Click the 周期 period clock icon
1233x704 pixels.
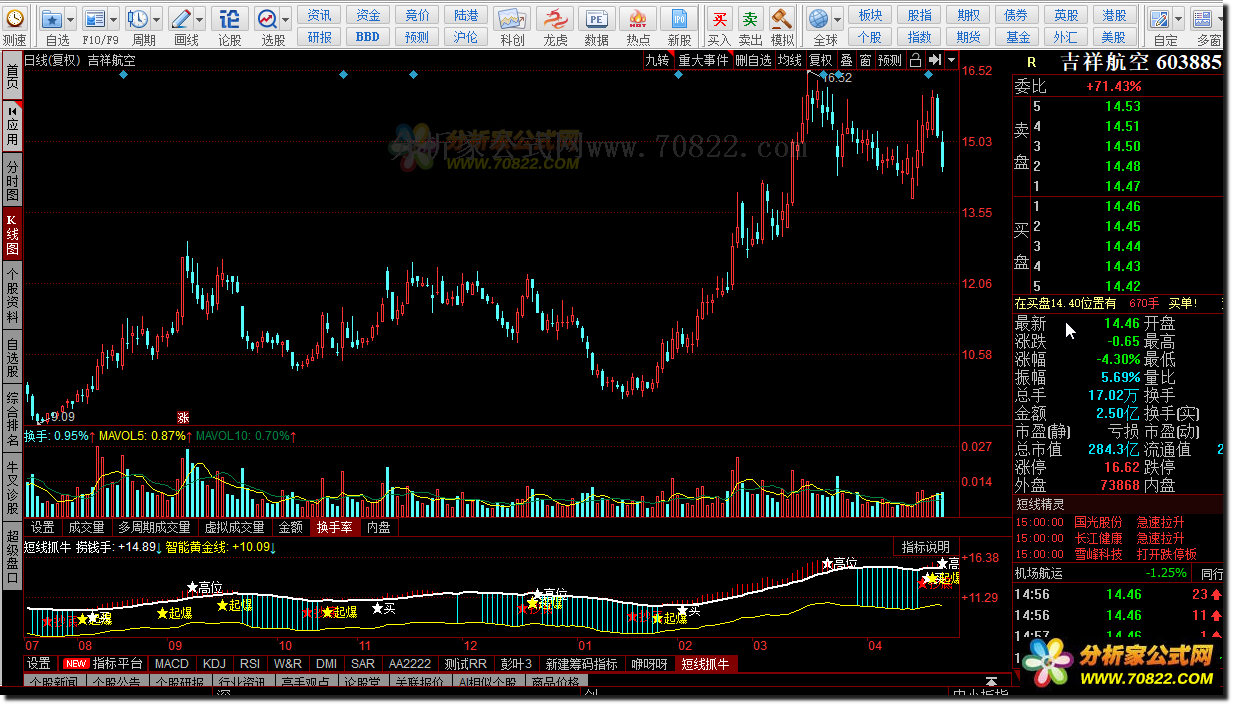click(x=138, y=18)
